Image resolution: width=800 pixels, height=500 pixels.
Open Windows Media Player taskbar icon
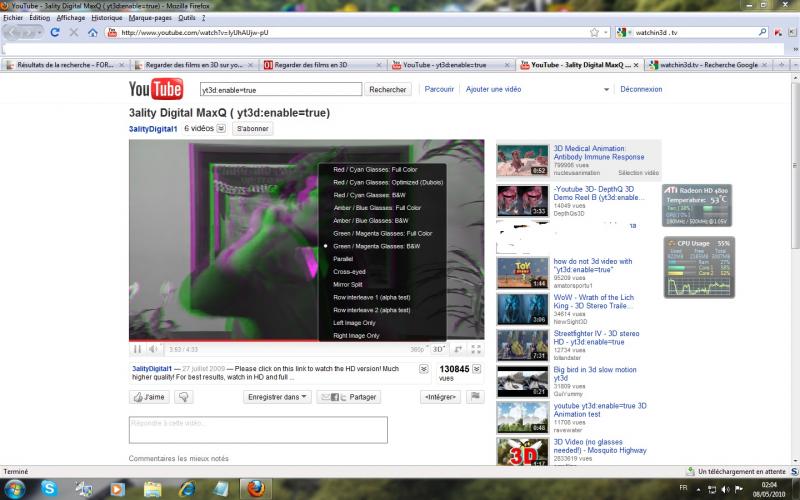[x=117, y=489]
